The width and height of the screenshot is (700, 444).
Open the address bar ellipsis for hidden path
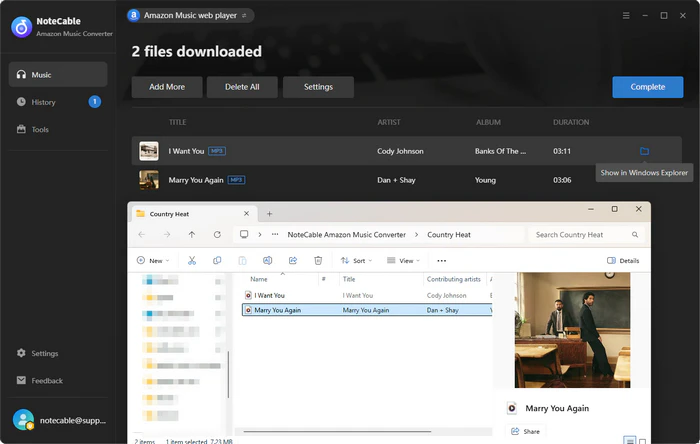tap(275, 234)
